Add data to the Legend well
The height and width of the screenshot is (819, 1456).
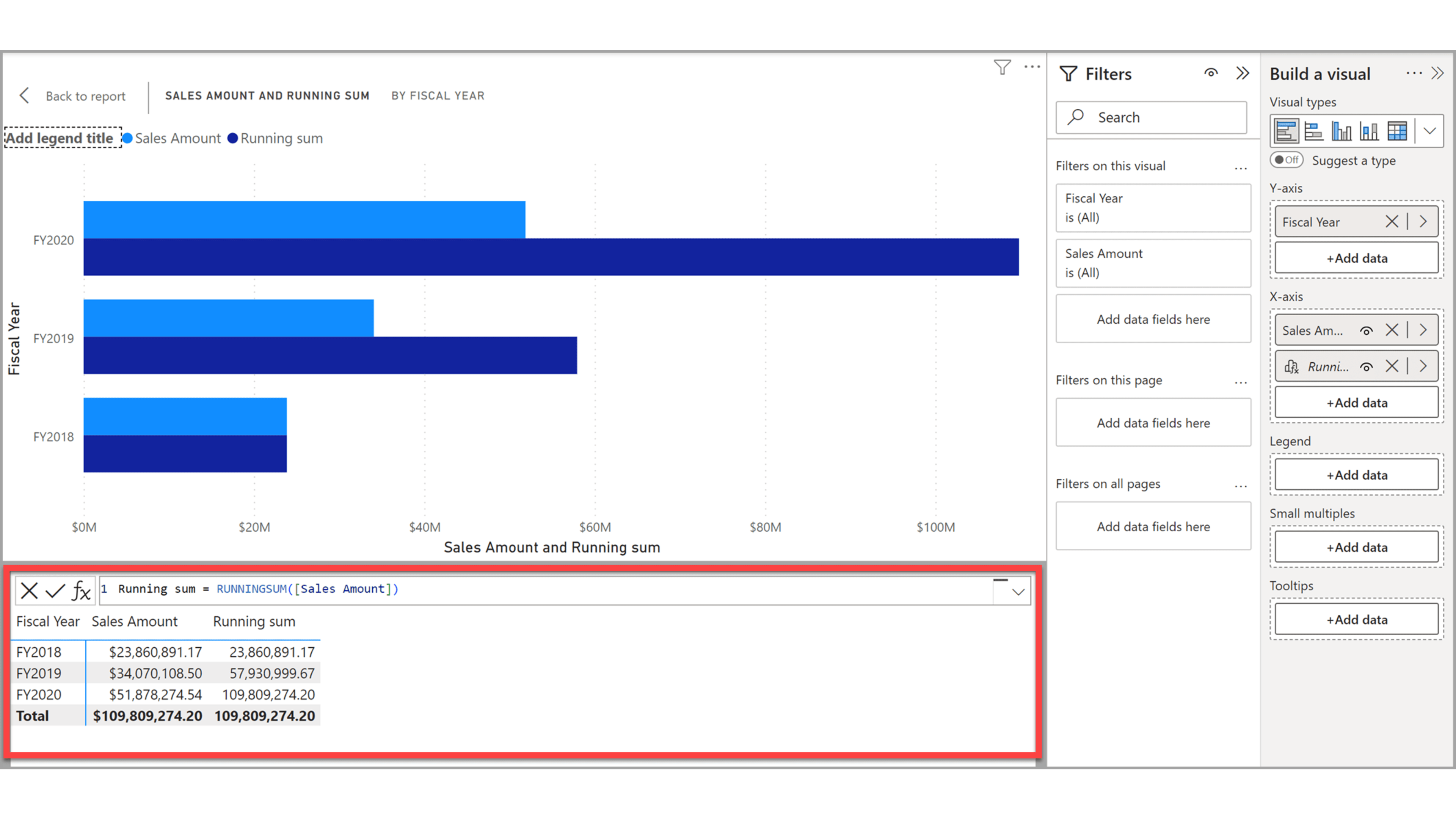coord(1357,475)
